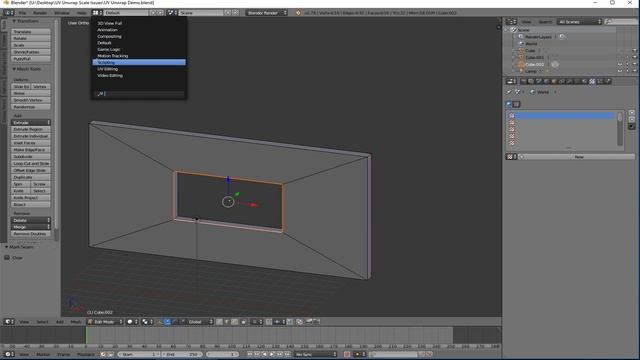The width and height of the screenshot is (640, 360).
Task: Click the New texture button
Action: 579,157
